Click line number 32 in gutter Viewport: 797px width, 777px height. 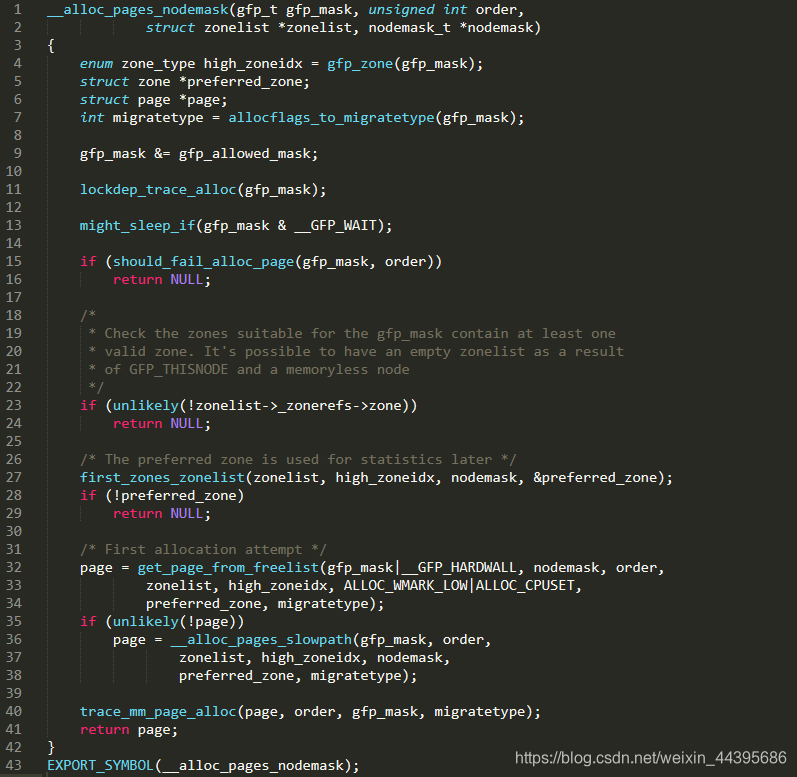[14, 567]
